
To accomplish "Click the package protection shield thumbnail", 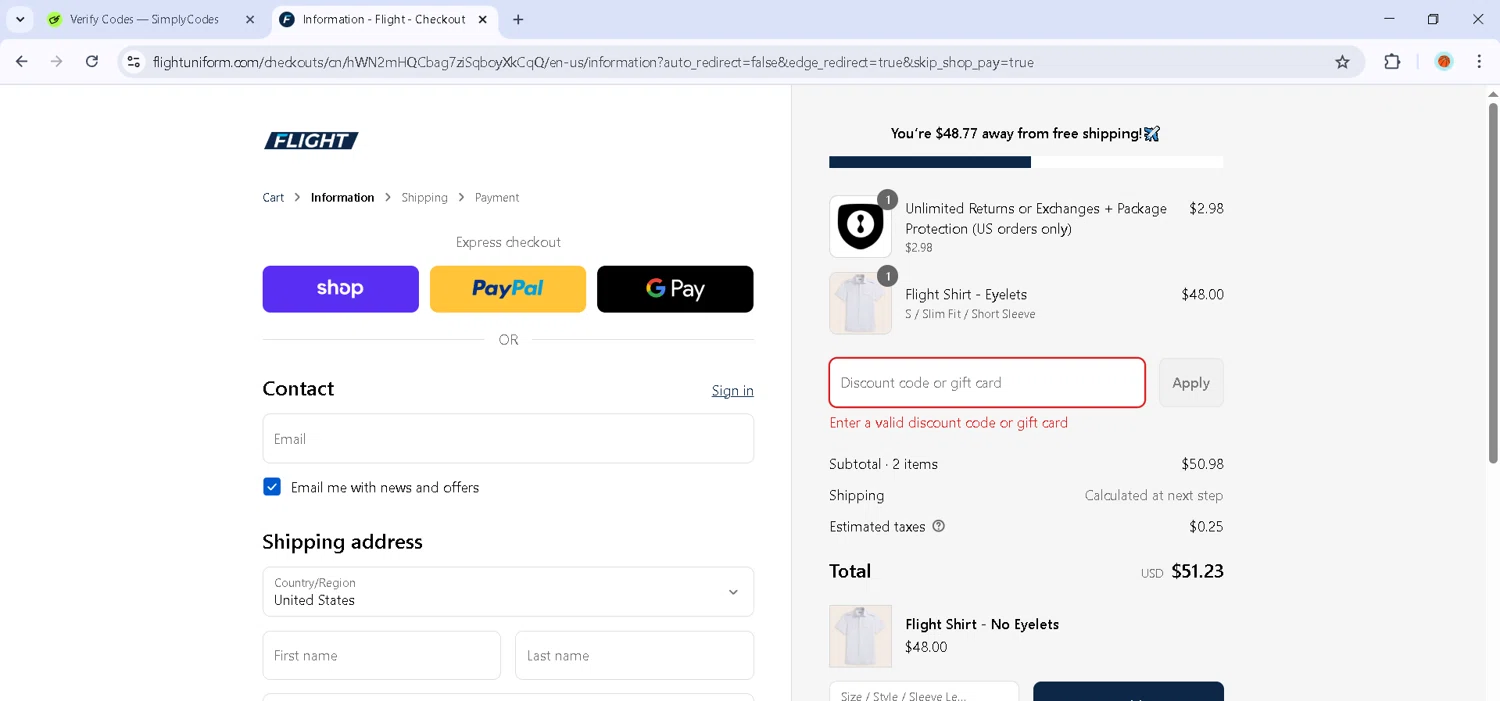I will click(x=860, y=226).
